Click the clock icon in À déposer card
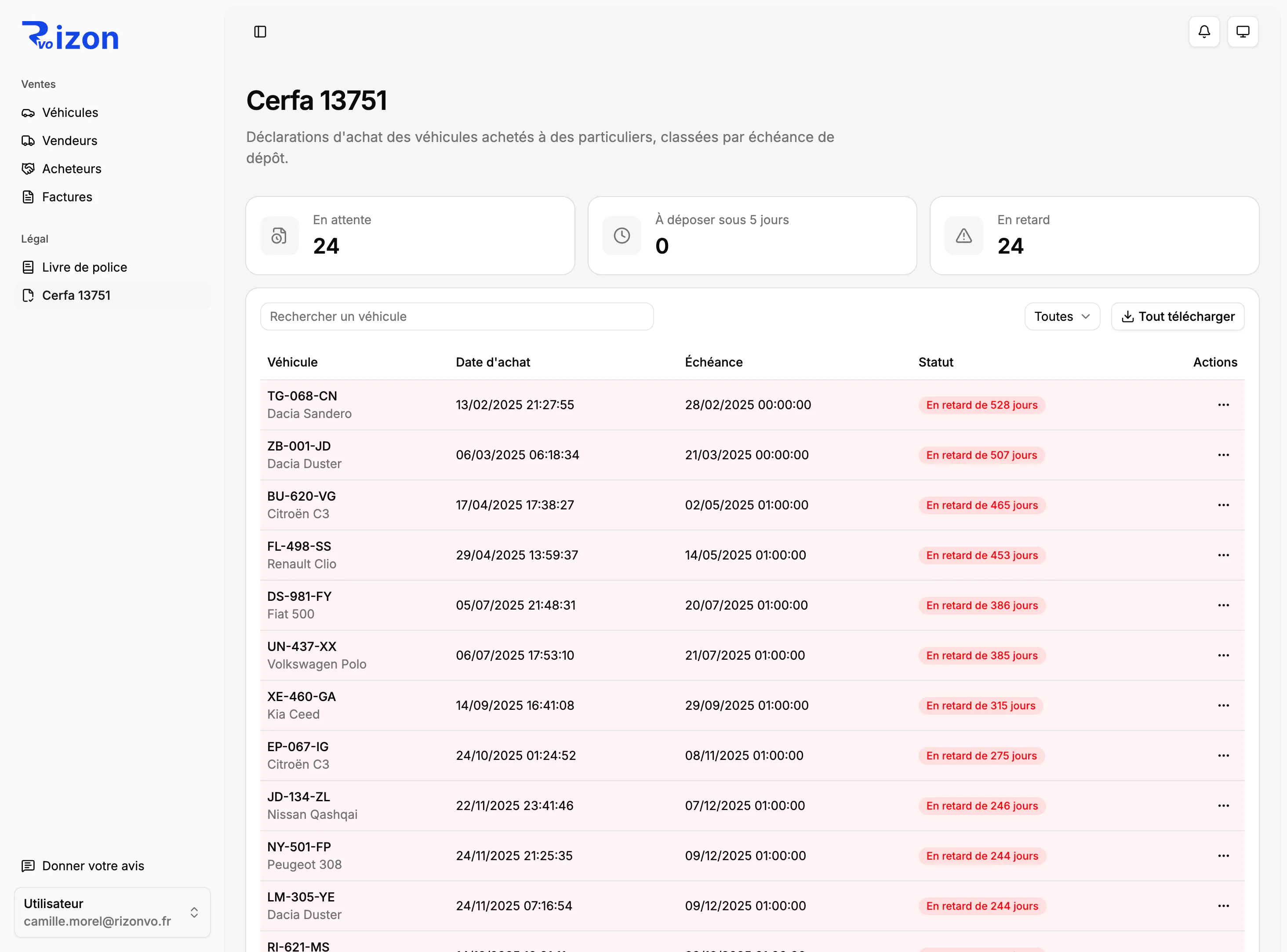1287x952 pixels. (x=622, y=236)
